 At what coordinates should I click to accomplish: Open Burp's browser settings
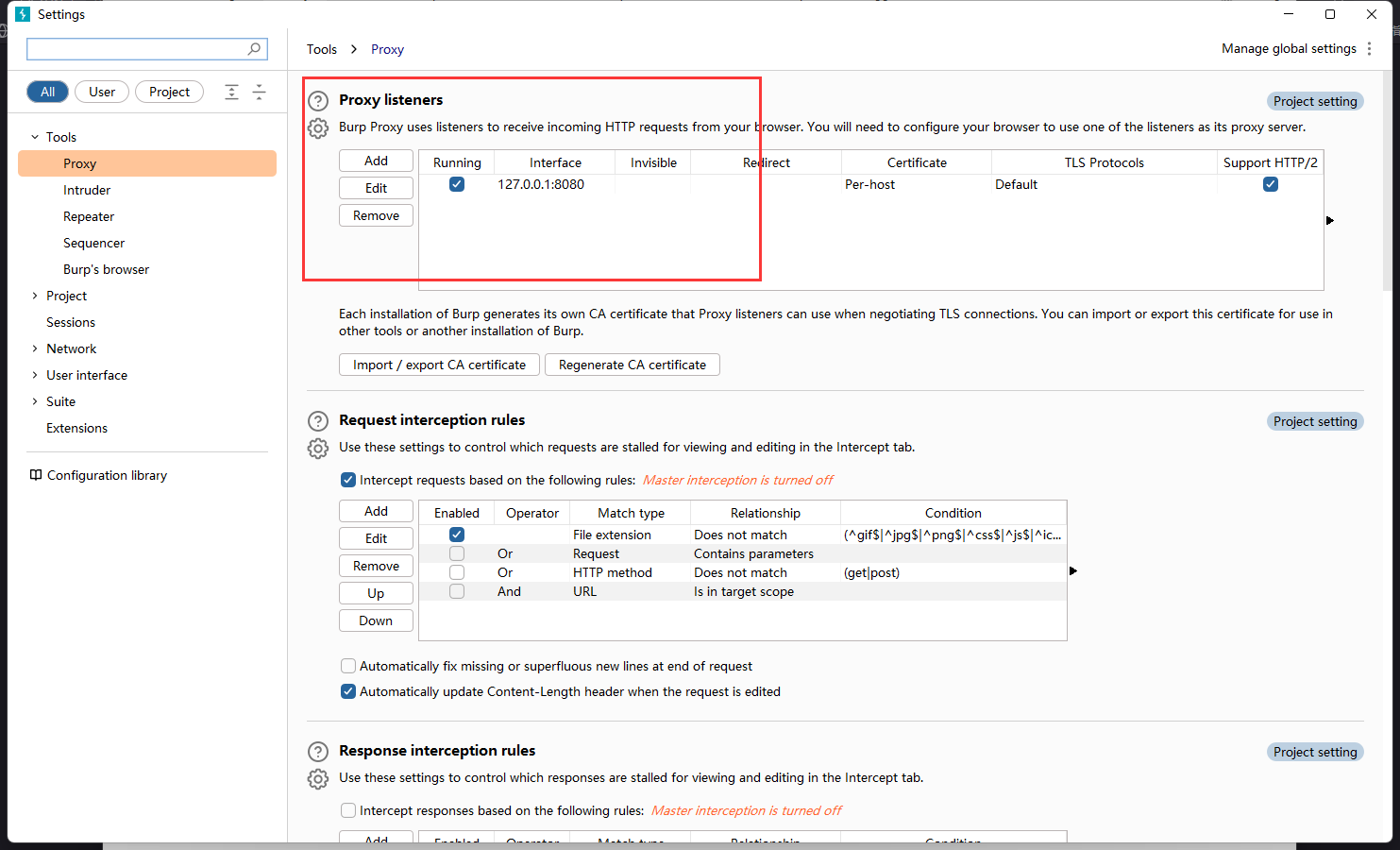coord(106,269)
